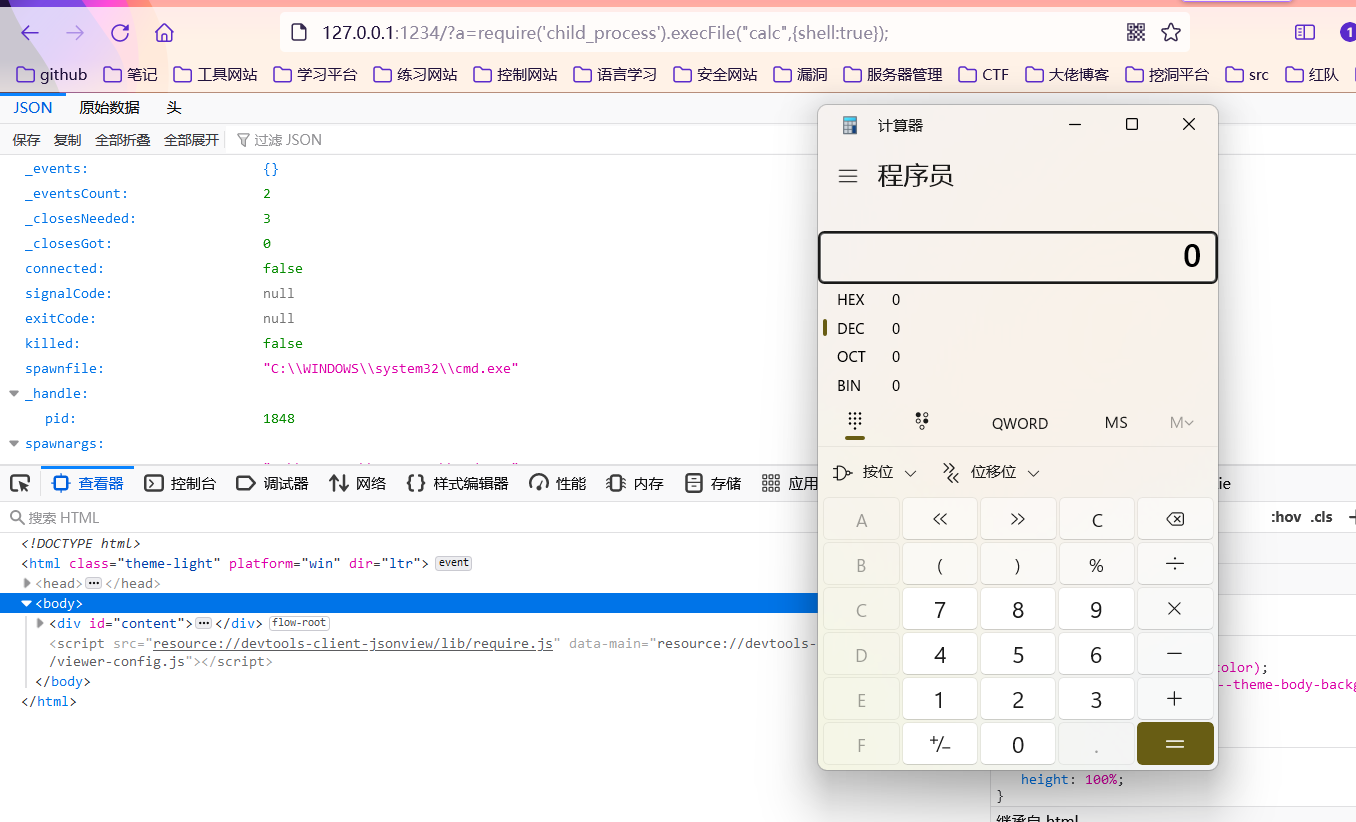
Task: Switch to the JSON tab
Action: click(x=33, y=108)
